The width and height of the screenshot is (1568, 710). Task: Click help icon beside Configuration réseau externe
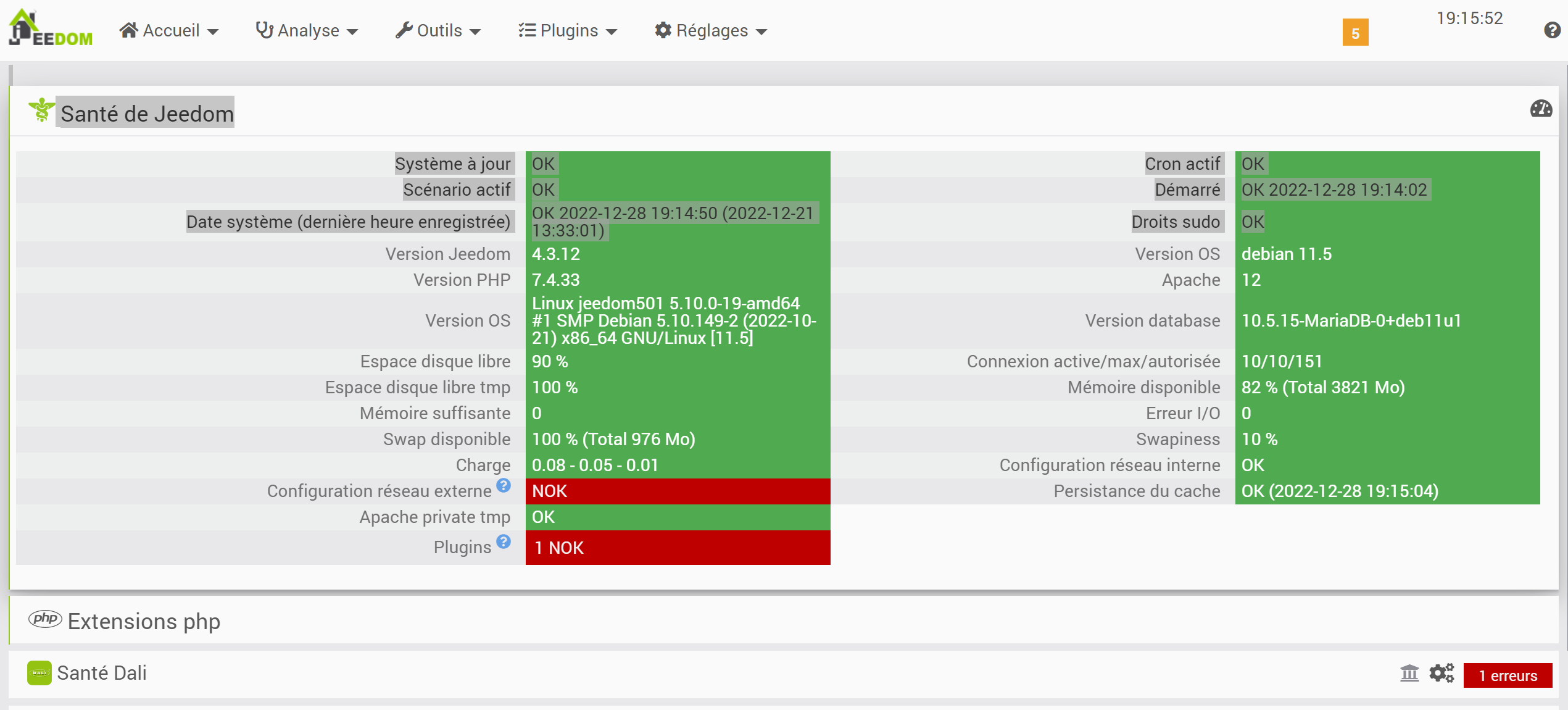504,486
